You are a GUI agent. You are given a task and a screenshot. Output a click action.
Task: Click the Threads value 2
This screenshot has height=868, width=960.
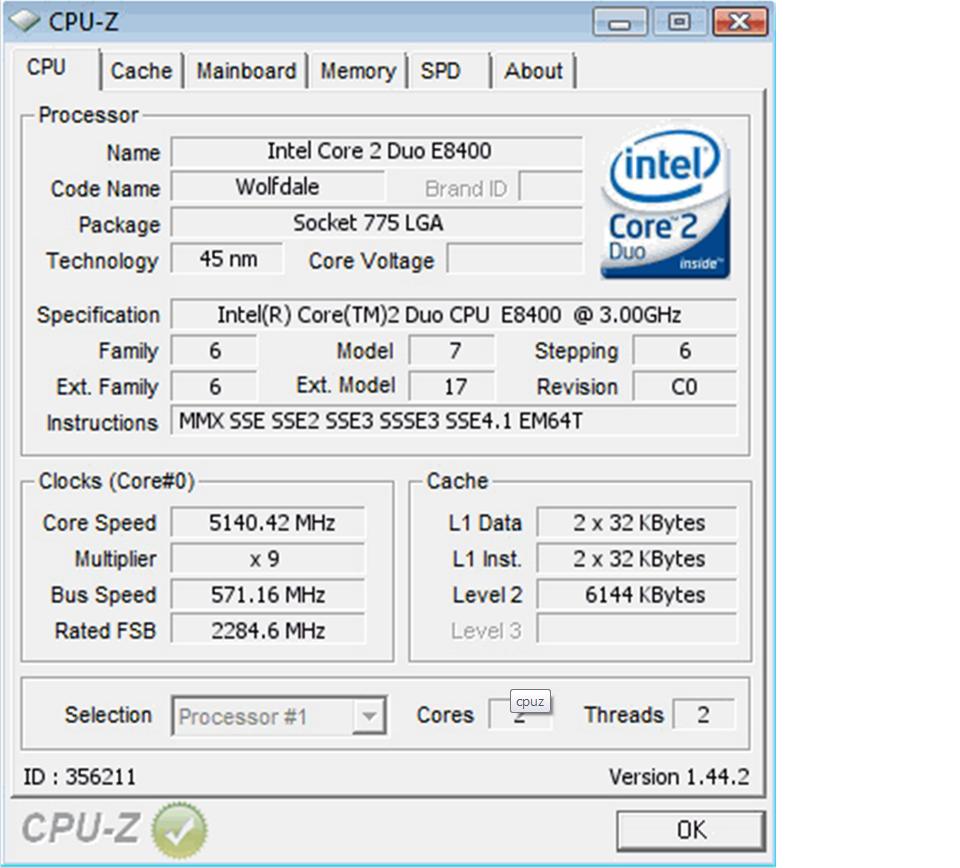704,714
